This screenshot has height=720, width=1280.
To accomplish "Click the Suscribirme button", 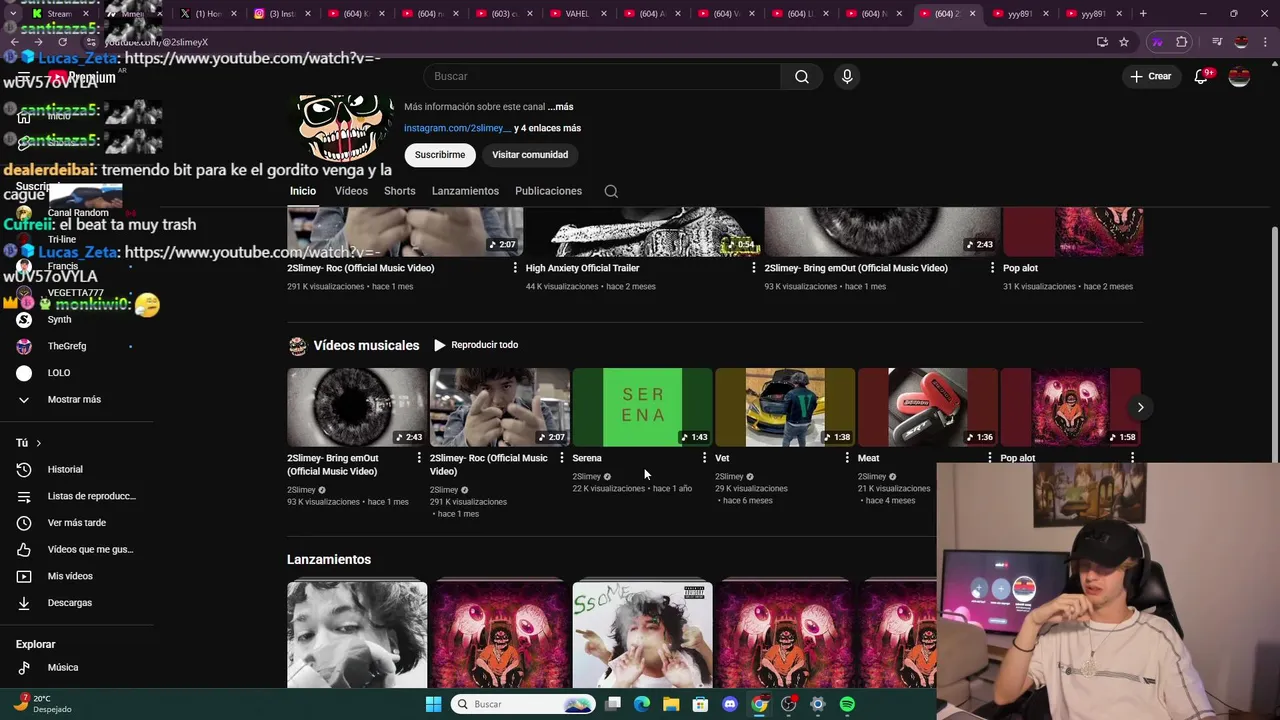I will click(440, 155).
